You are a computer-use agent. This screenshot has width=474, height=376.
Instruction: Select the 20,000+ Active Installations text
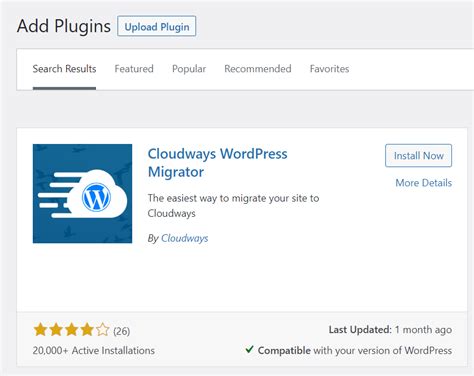(x=94, y=351)
